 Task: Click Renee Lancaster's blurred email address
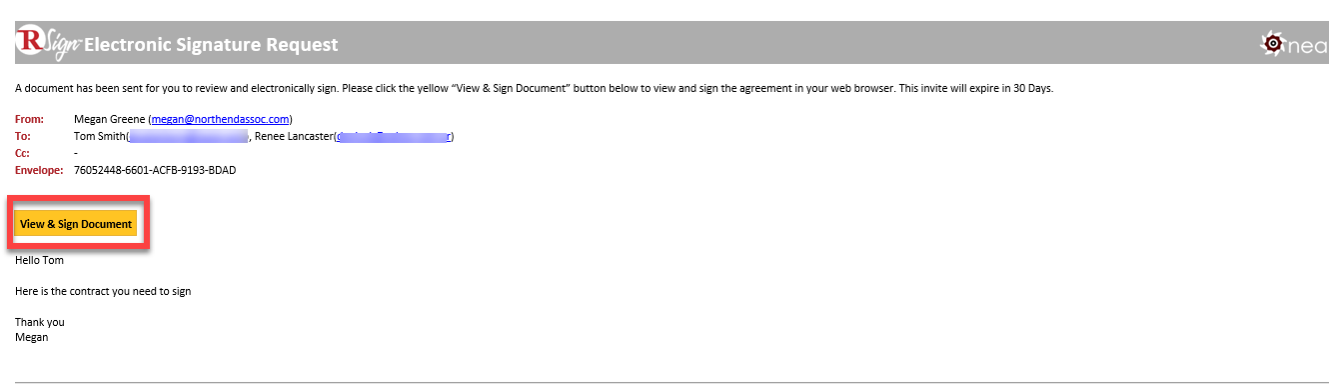393,136
